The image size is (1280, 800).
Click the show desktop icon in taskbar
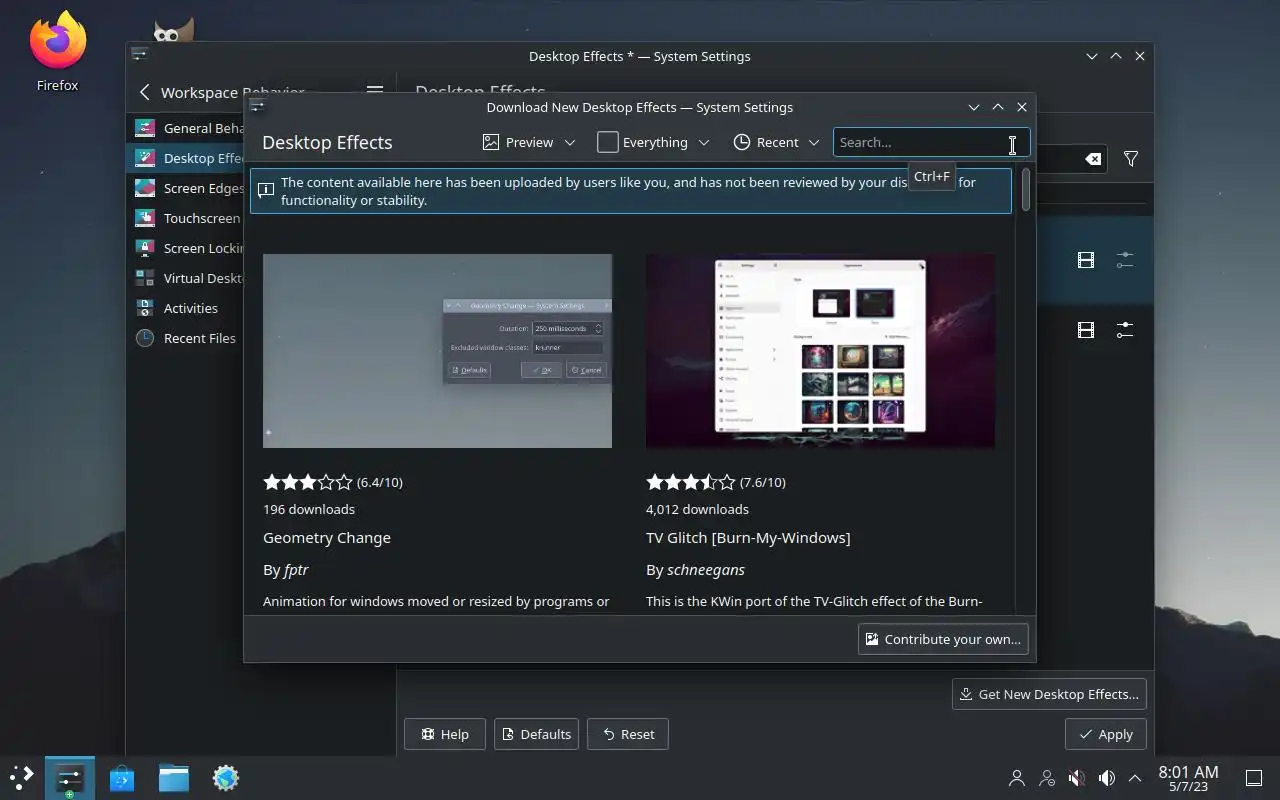[1254, 778]
